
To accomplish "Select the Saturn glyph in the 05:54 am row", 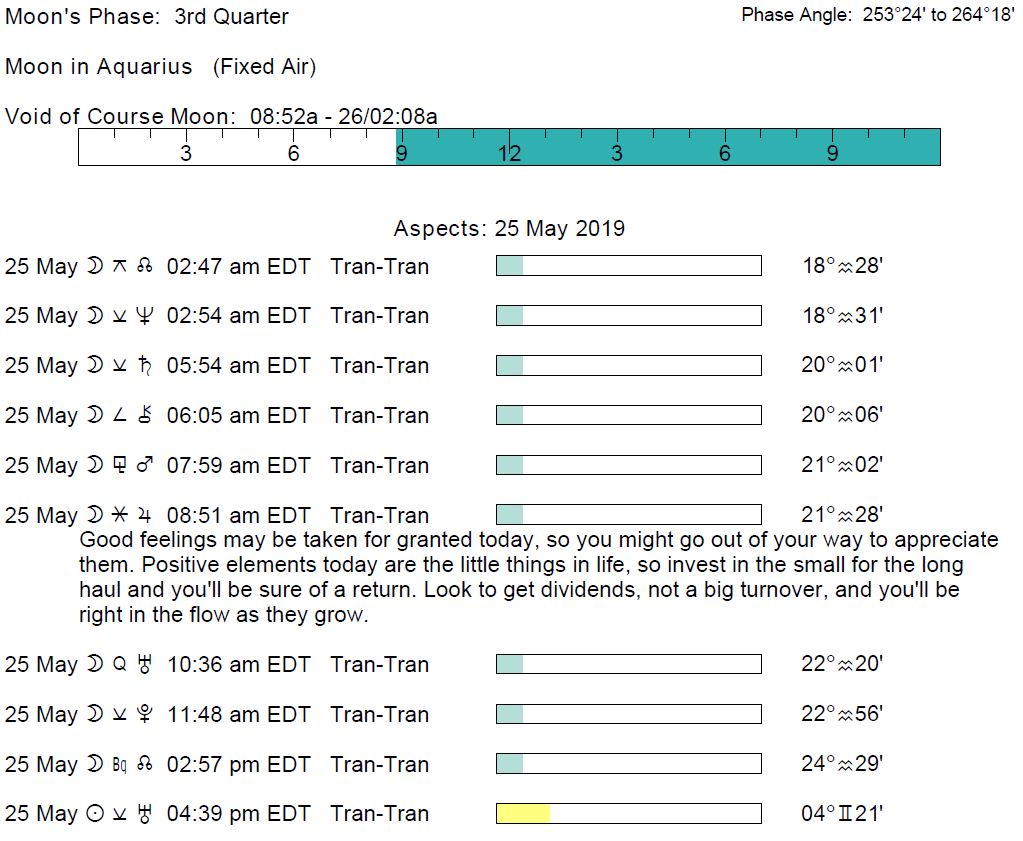I will pyautogui.click(x=145, y=366).
